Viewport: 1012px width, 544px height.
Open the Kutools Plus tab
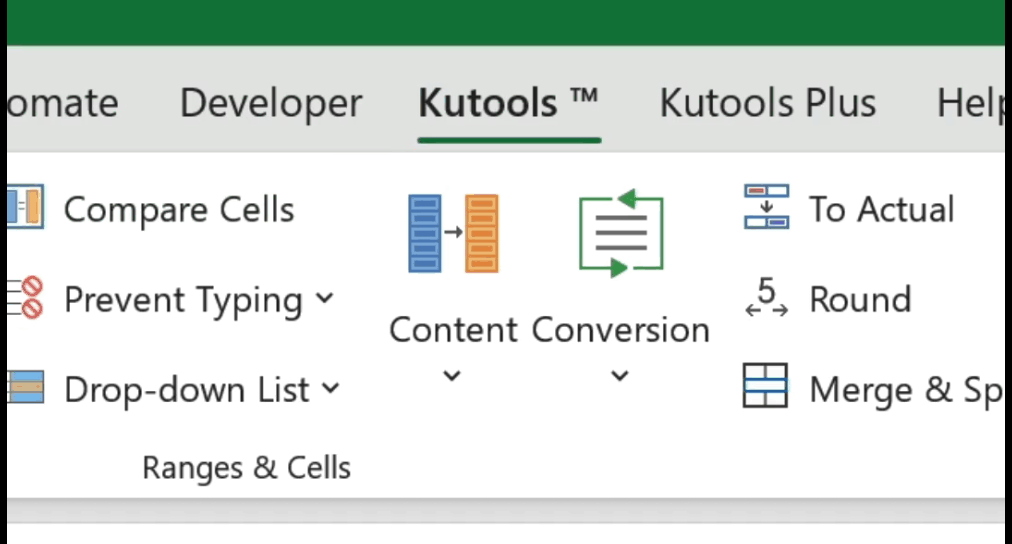pyautogui.click(x=767, y=103)
